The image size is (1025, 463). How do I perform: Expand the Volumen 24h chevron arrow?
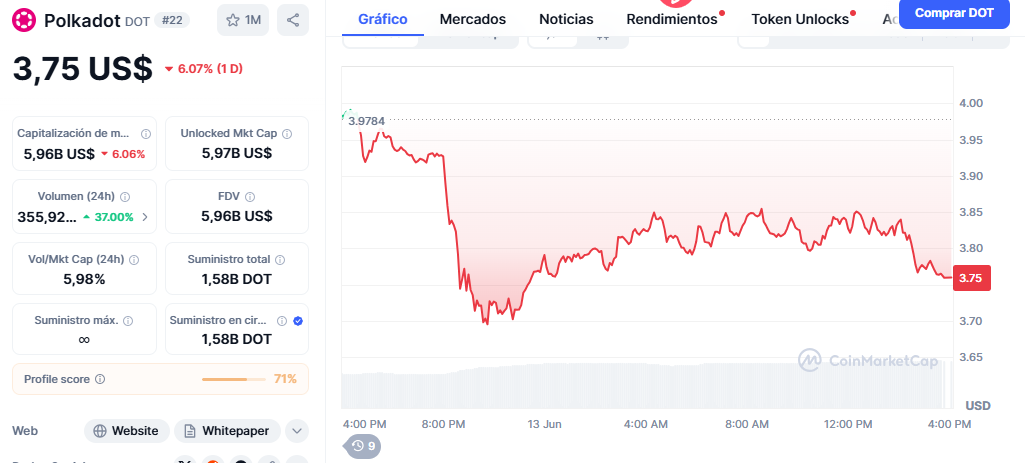[x=145, y=217]
